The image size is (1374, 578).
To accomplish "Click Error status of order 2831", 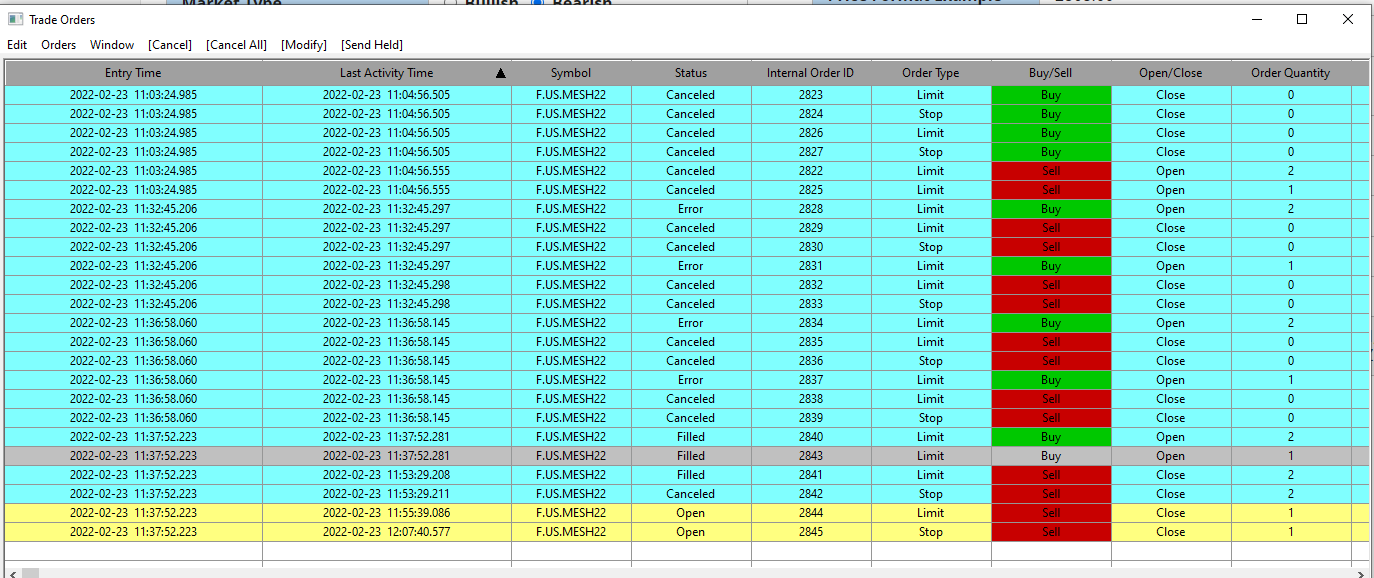I will click(x=691, y=266).
